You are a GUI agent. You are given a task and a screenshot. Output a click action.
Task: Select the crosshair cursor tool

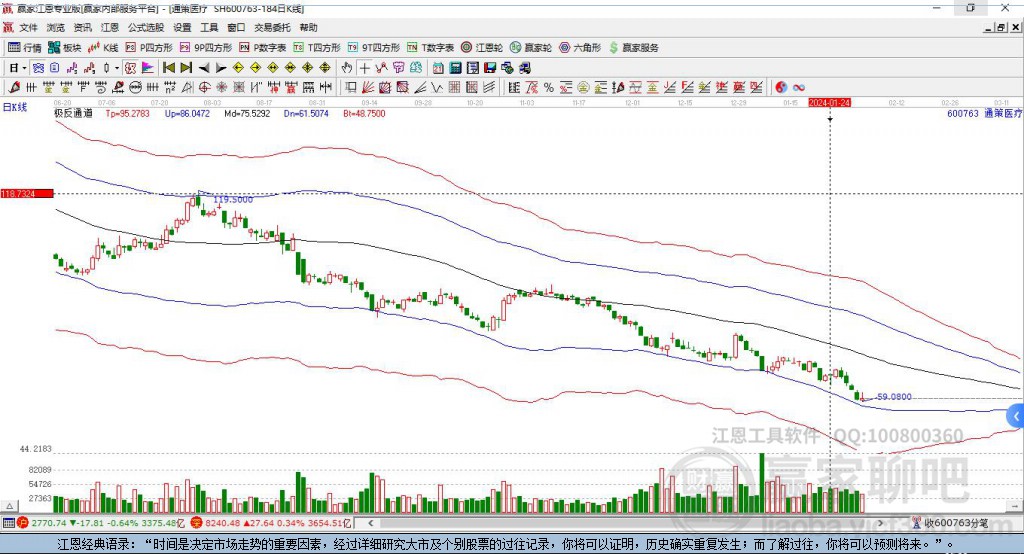[x=364, y=68]
